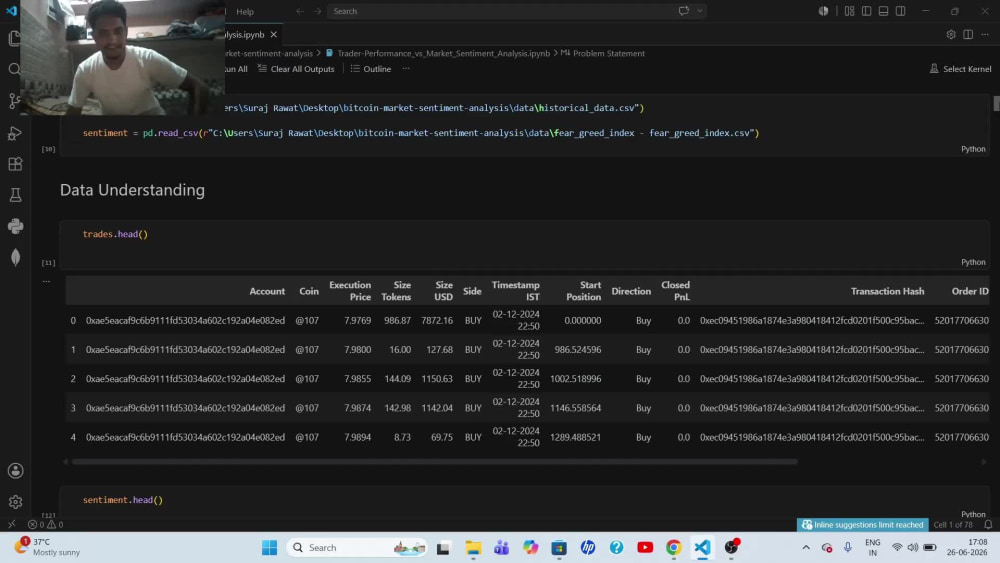Click the remote window status icon

pos(11,525)
